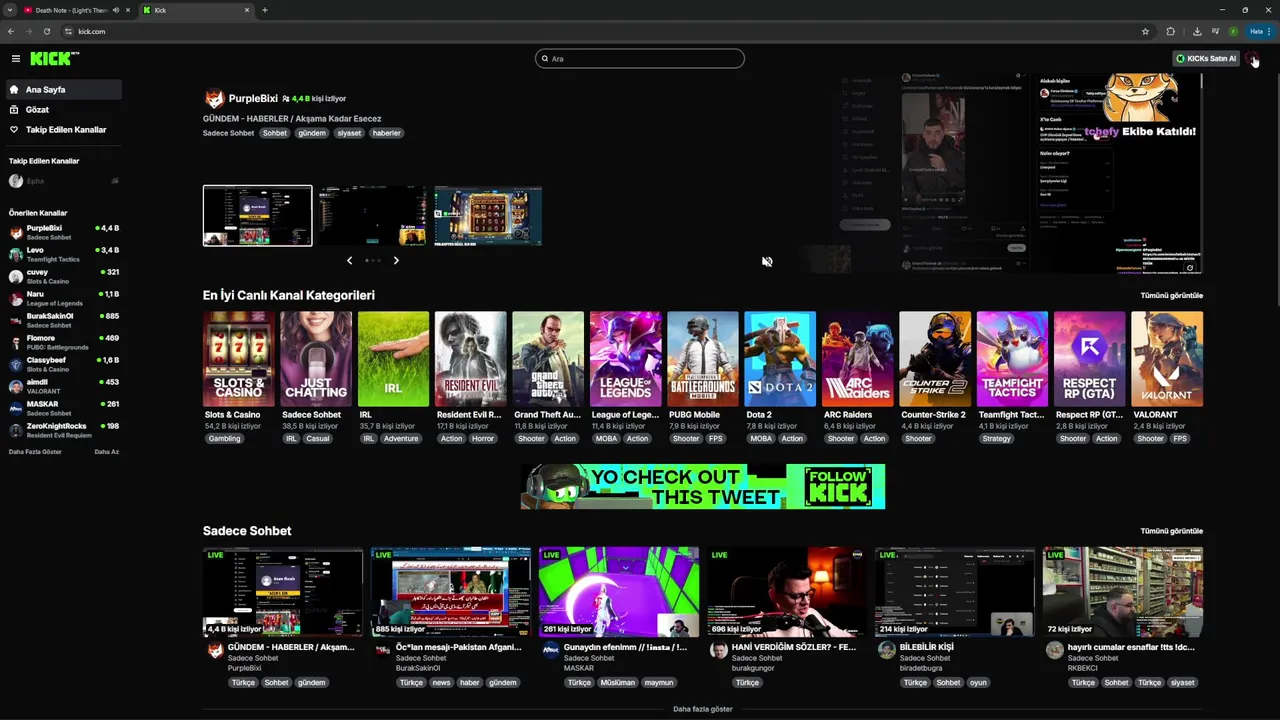Show next featured stream with right arrow
The height and width of the screenshot is (720, 1280).
pyautogui.click(x=396, y=260)
